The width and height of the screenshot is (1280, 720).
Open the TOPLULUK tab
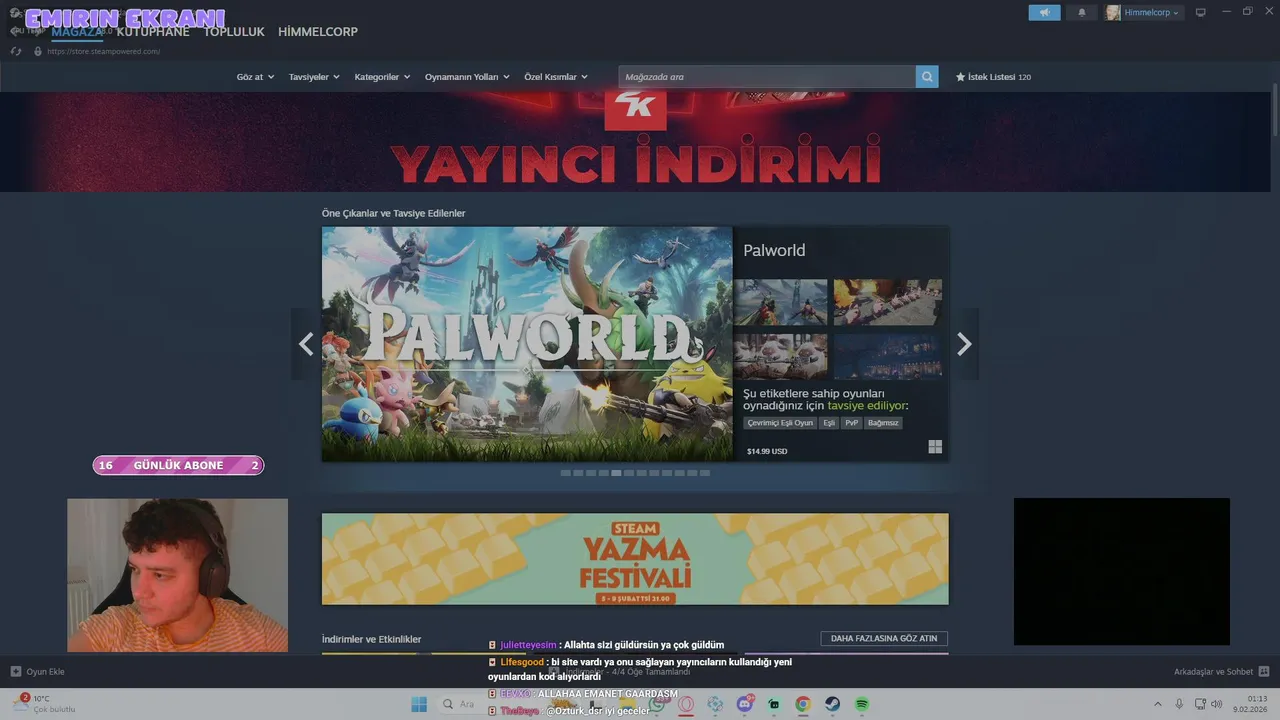[x=234, y=32]
